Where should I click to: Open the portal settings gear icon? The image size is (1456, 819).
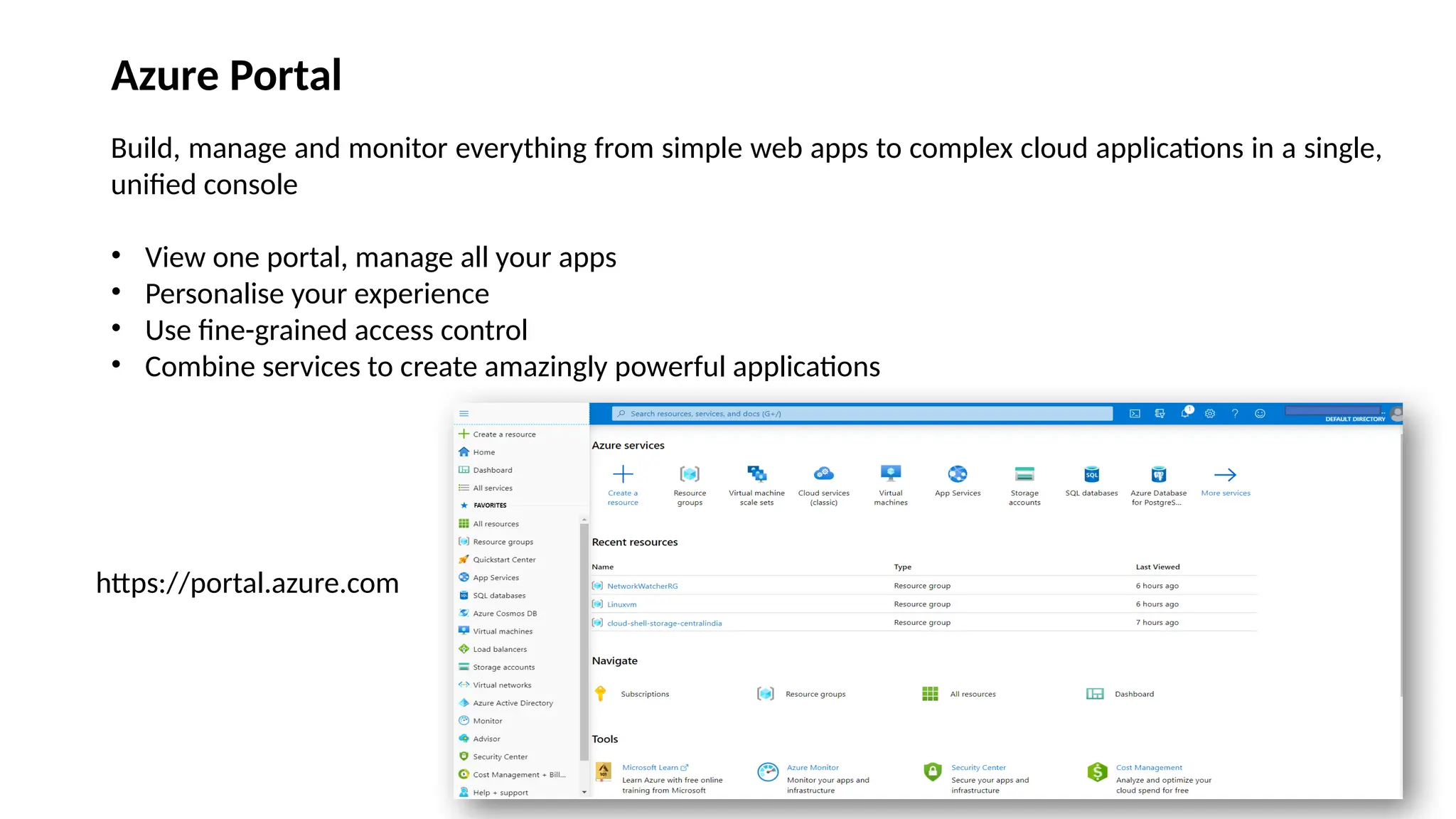coord(1210,414)
